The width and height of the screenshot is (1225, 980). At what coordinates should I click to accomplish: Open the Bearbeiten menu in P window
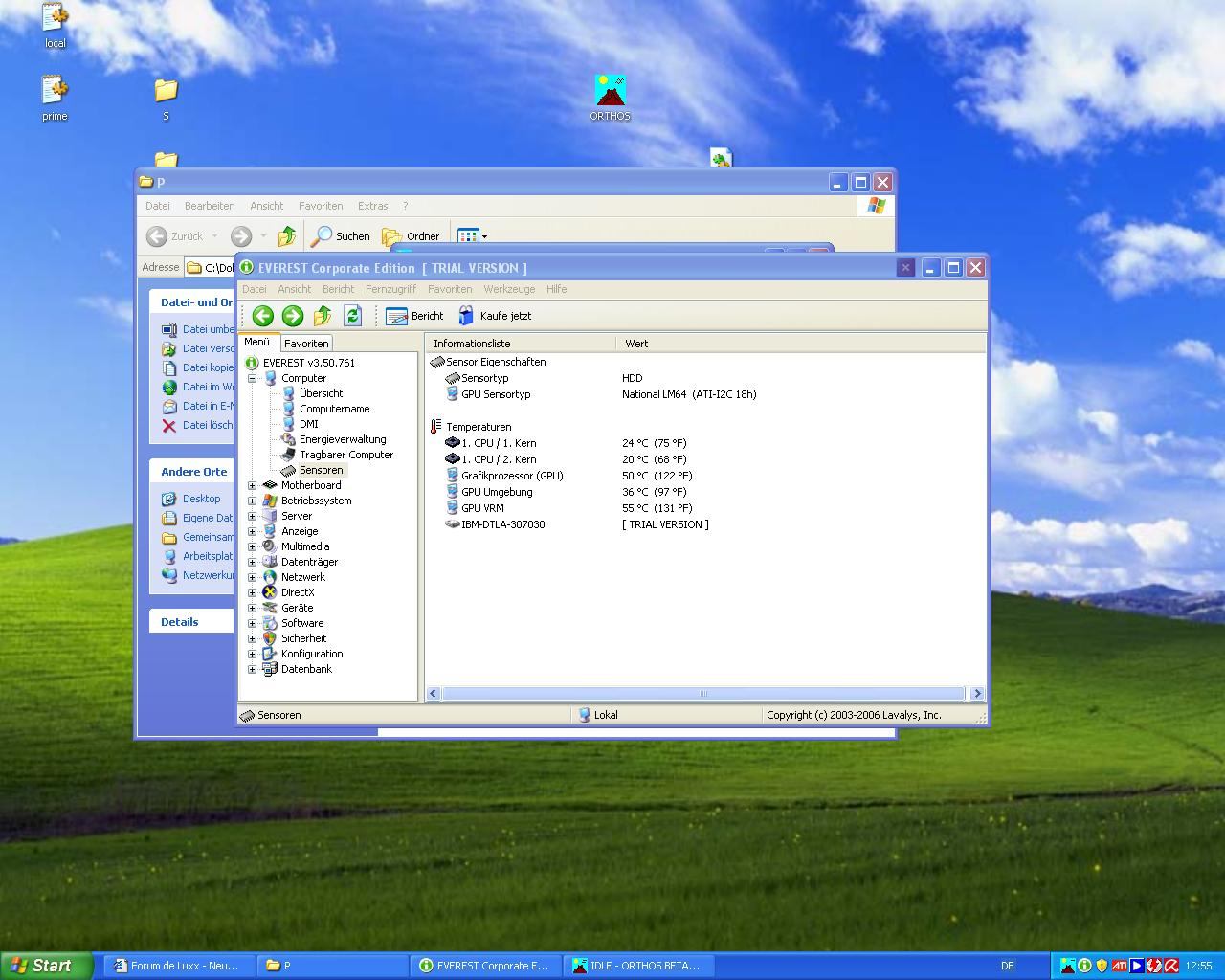[210, 206]
